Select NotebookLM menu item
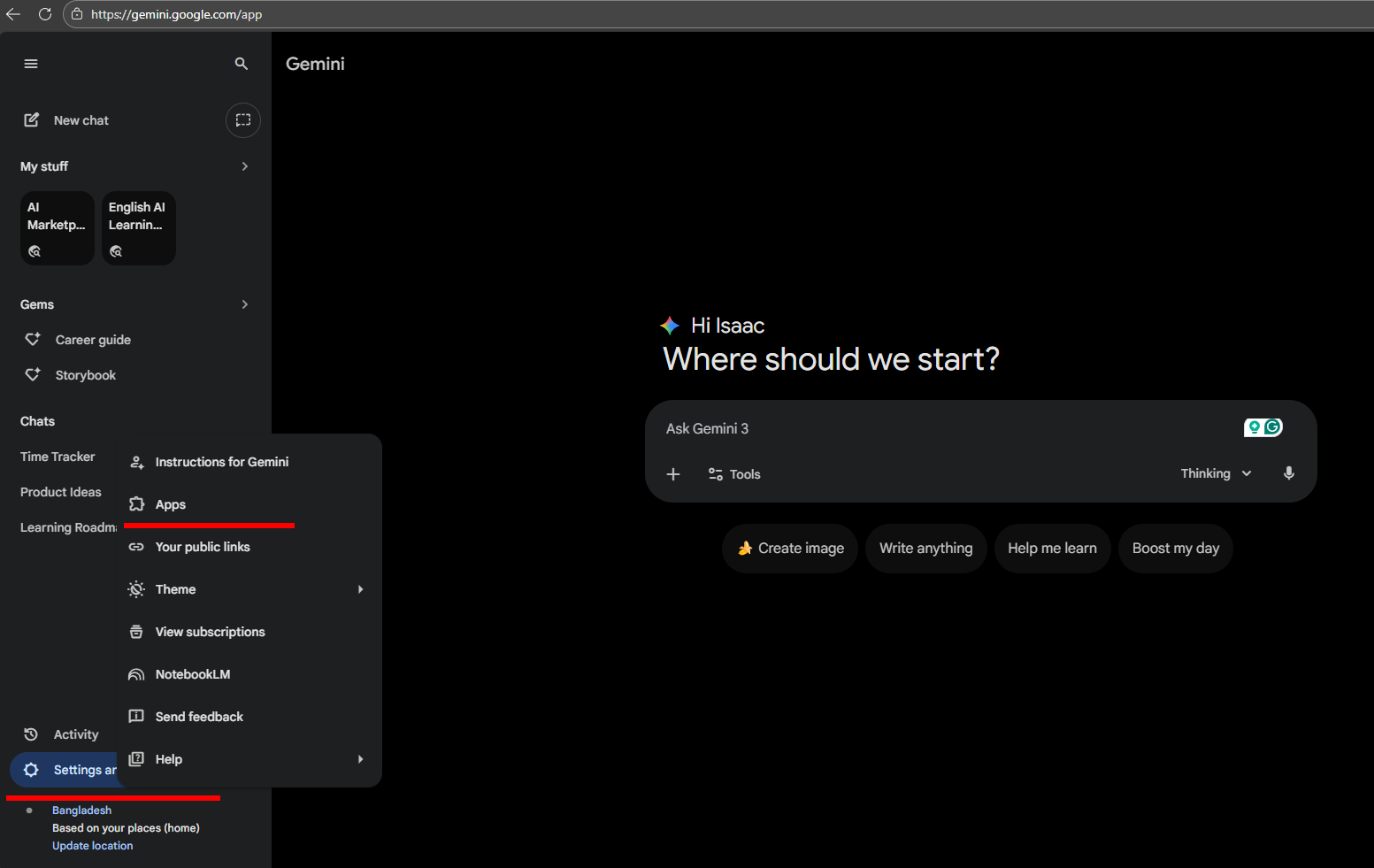The image size is (1374, 868). pyautogui.click(x=249, y=674)
